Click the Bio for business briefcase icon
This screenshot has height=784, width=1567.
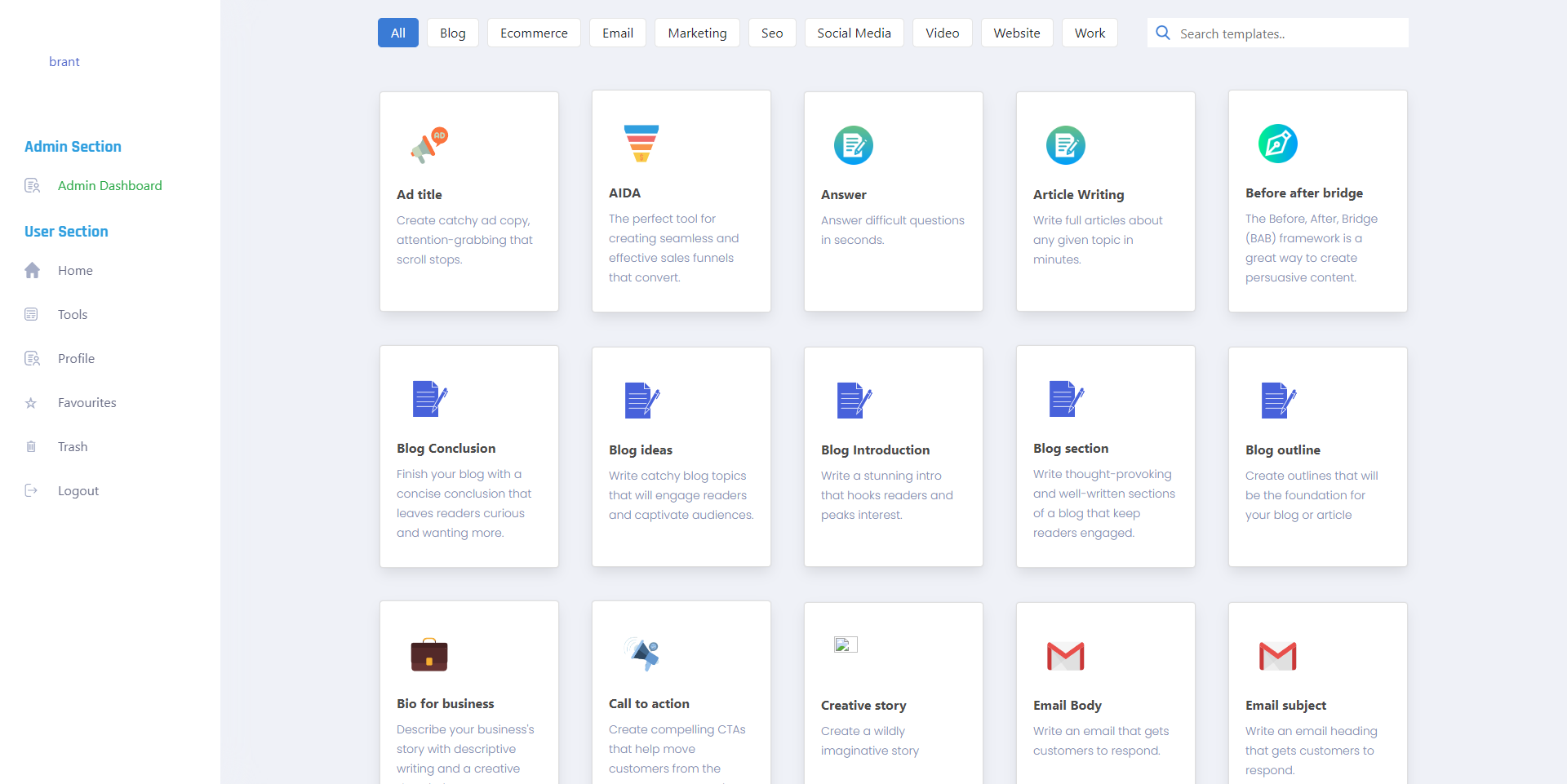pos(429,654)
